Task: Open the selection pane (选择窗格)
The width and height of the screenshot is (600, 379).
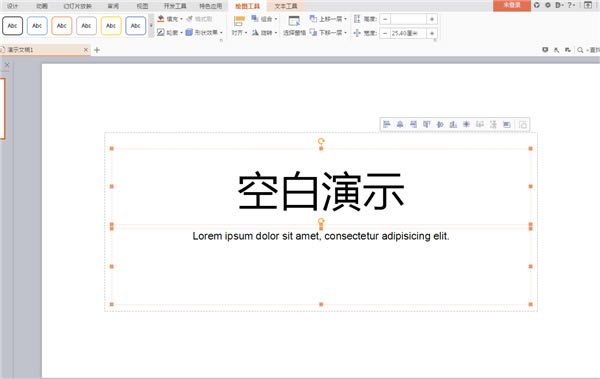Action: [x=294, y=26]
